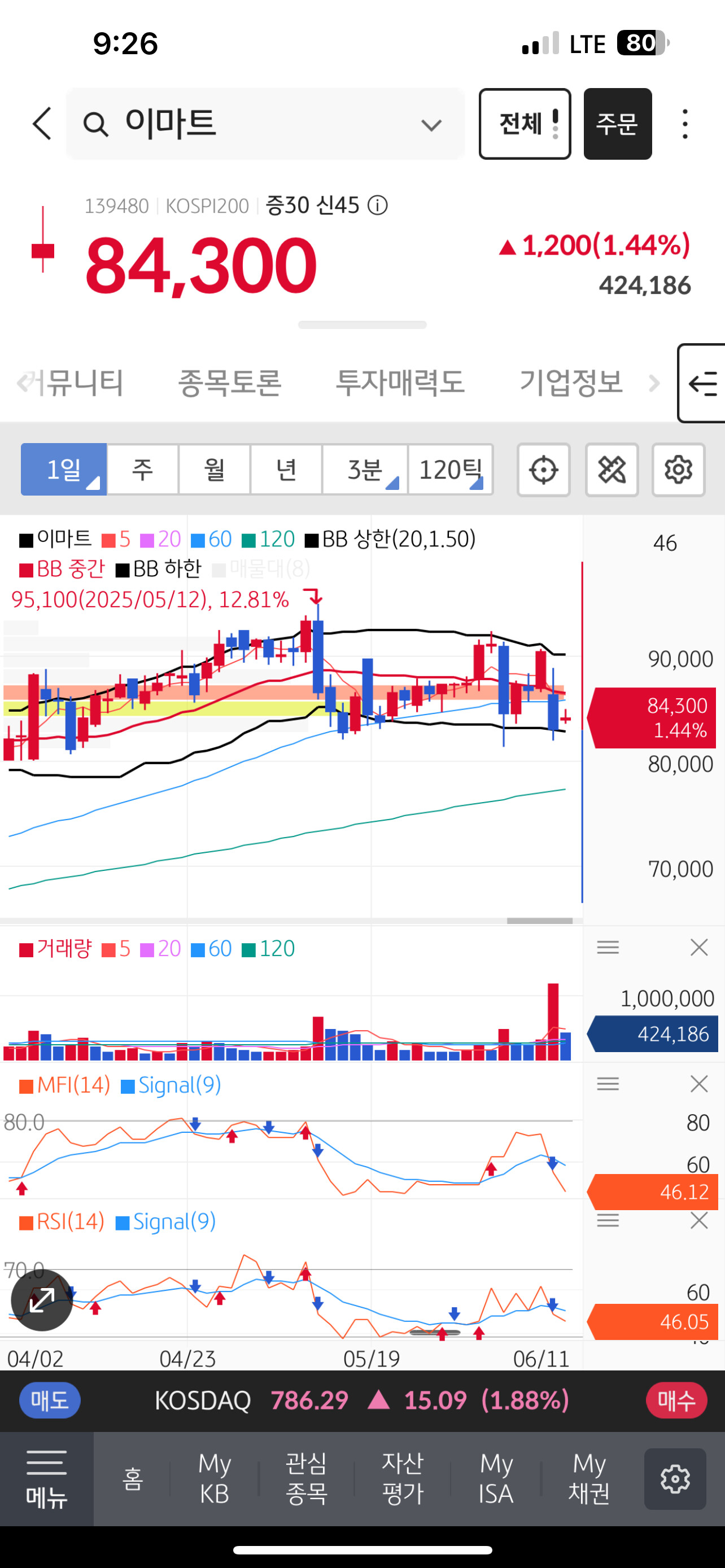Close the MFI(14) indicator panel
This screenshot has width=725, height=1568.
[x=699, y=1084]
